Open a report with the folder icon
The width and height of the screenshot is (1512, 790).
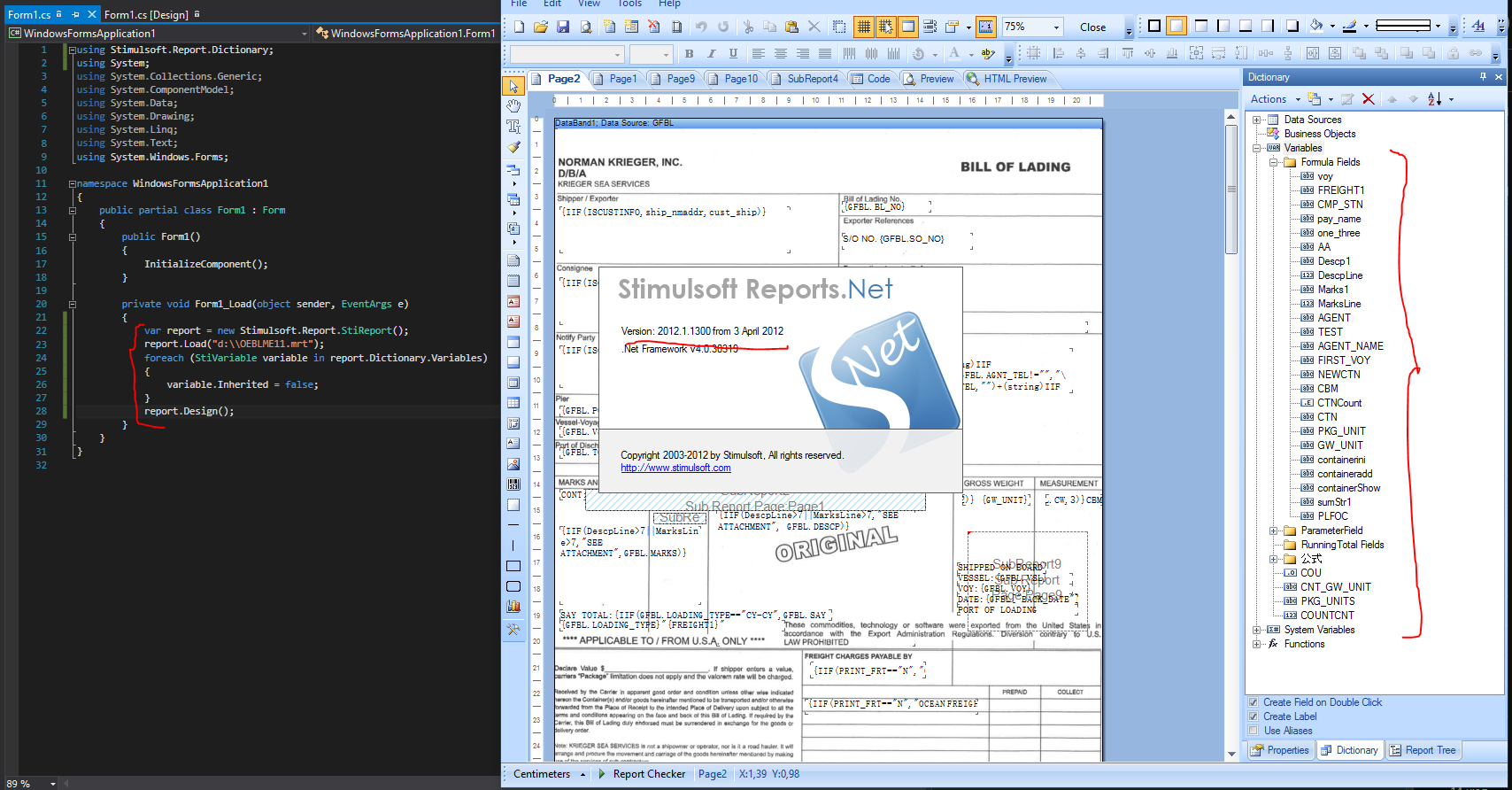[540, 27]
